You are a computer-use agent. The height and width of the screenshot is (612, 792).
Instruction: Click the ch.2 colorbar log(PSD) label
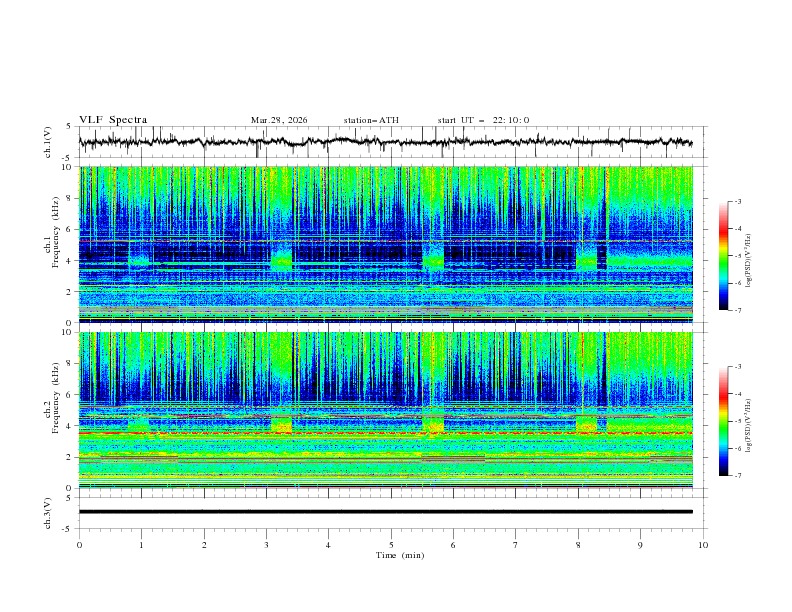click(x=749, y=426)
